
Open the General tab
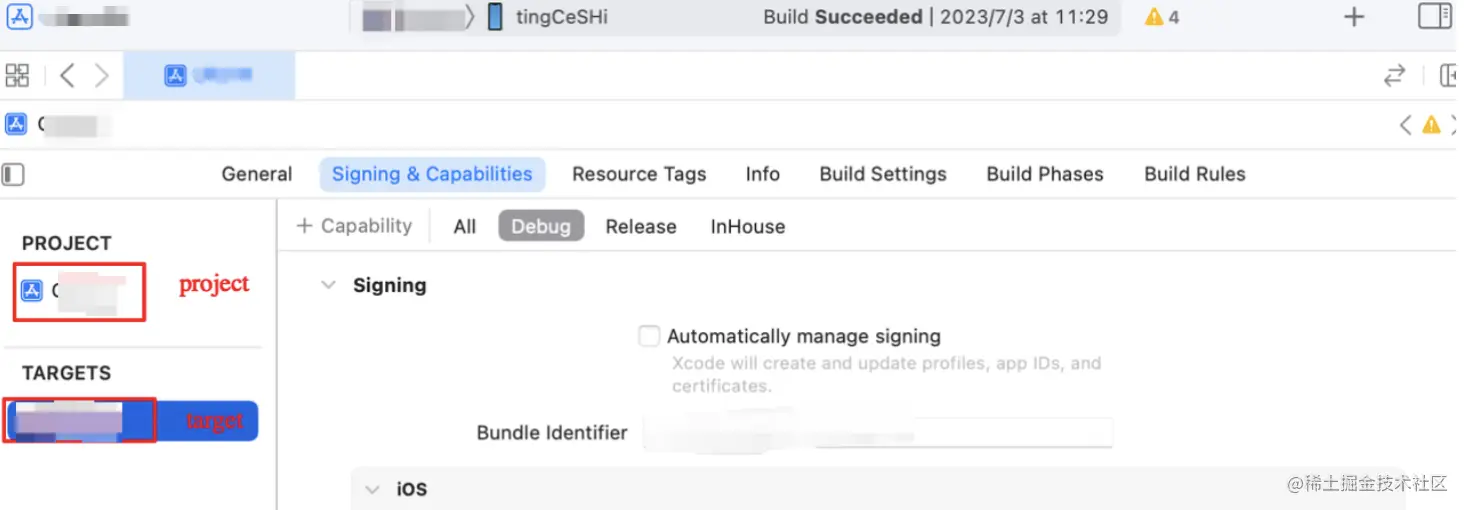pos(256,174)
